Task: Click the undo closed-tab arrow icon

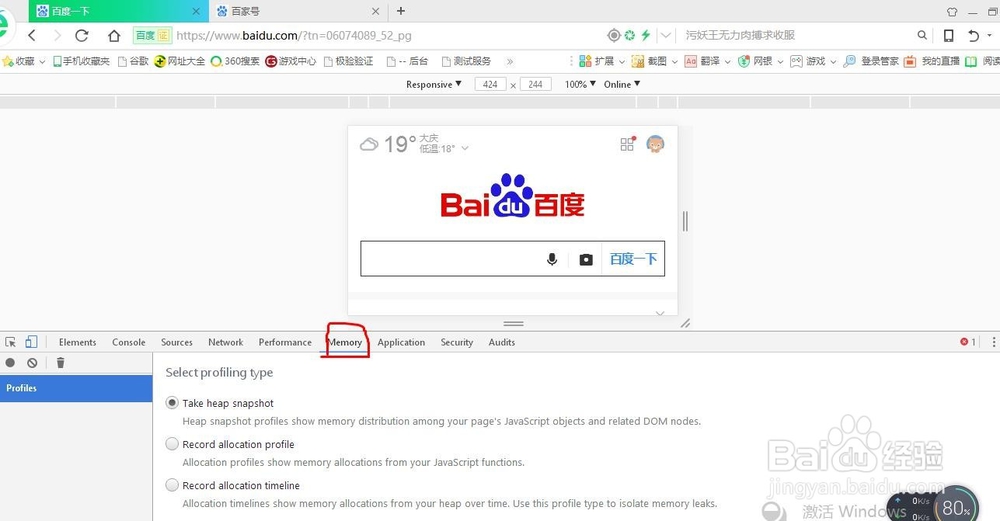Action: coord(973,36)
